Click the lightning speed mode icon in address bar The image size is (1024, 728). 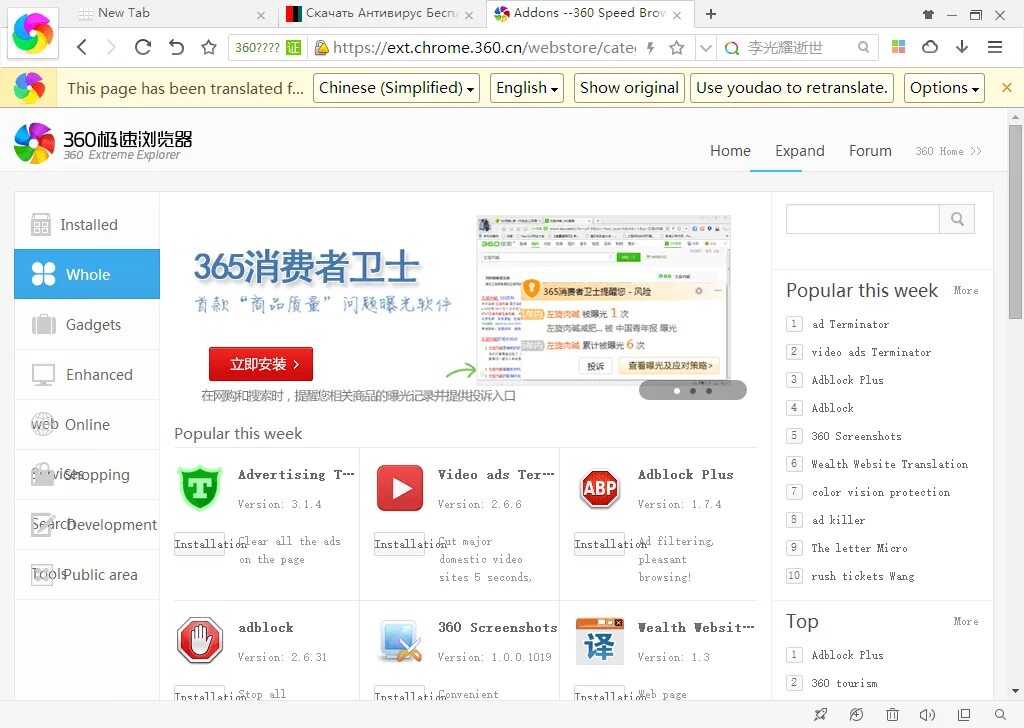[x=650, y=48]
